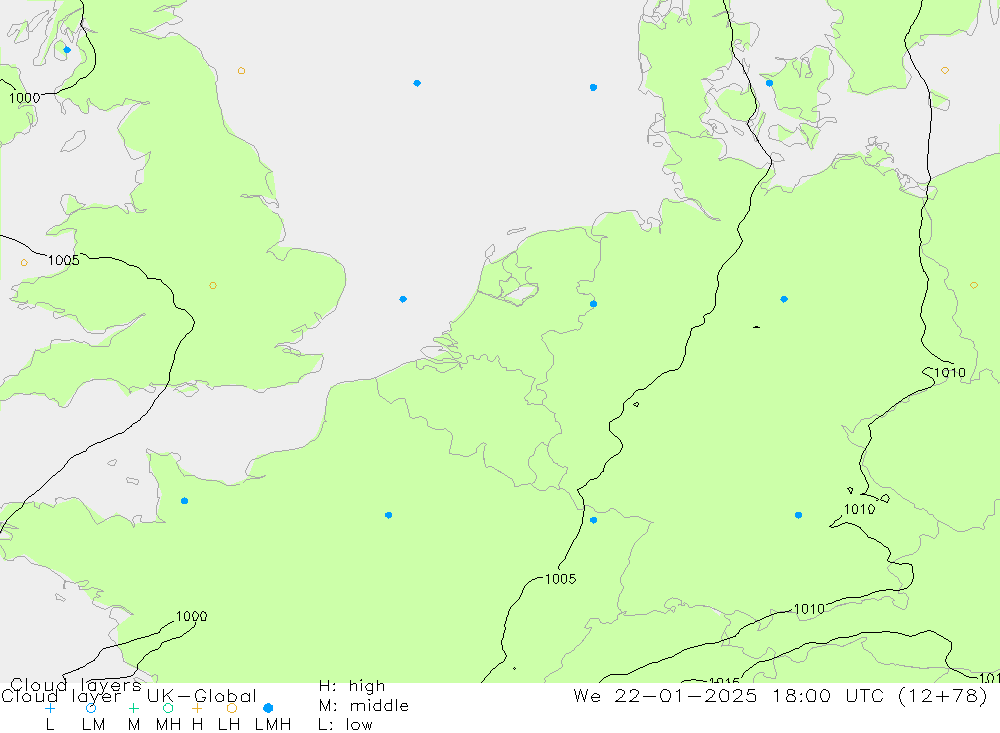The image size is (1000, 733).
Task: Click the 'L: low' legend text
Action: coord(345,725)
